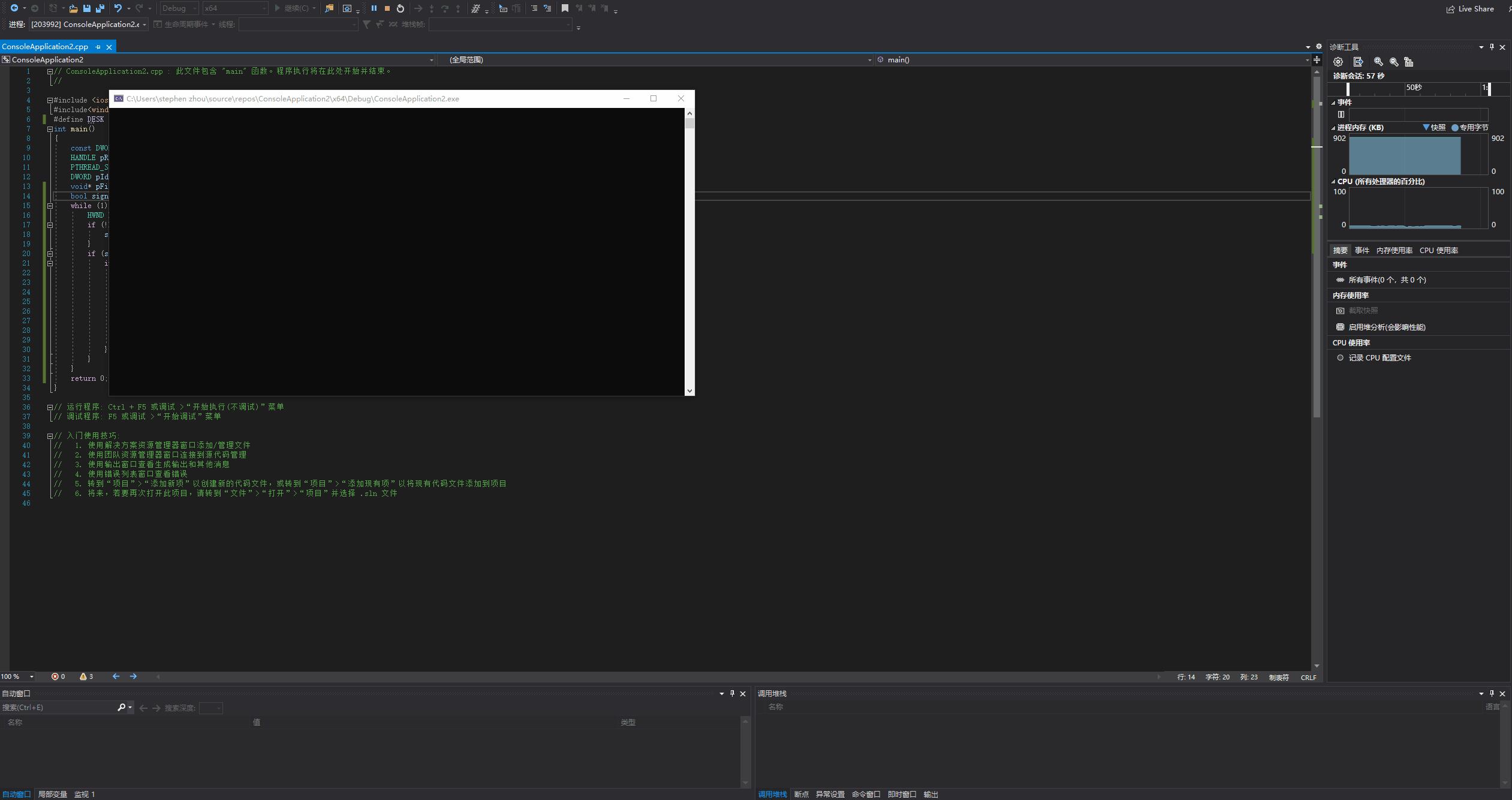Open the Output tab at the bottom

pos(931,795)
